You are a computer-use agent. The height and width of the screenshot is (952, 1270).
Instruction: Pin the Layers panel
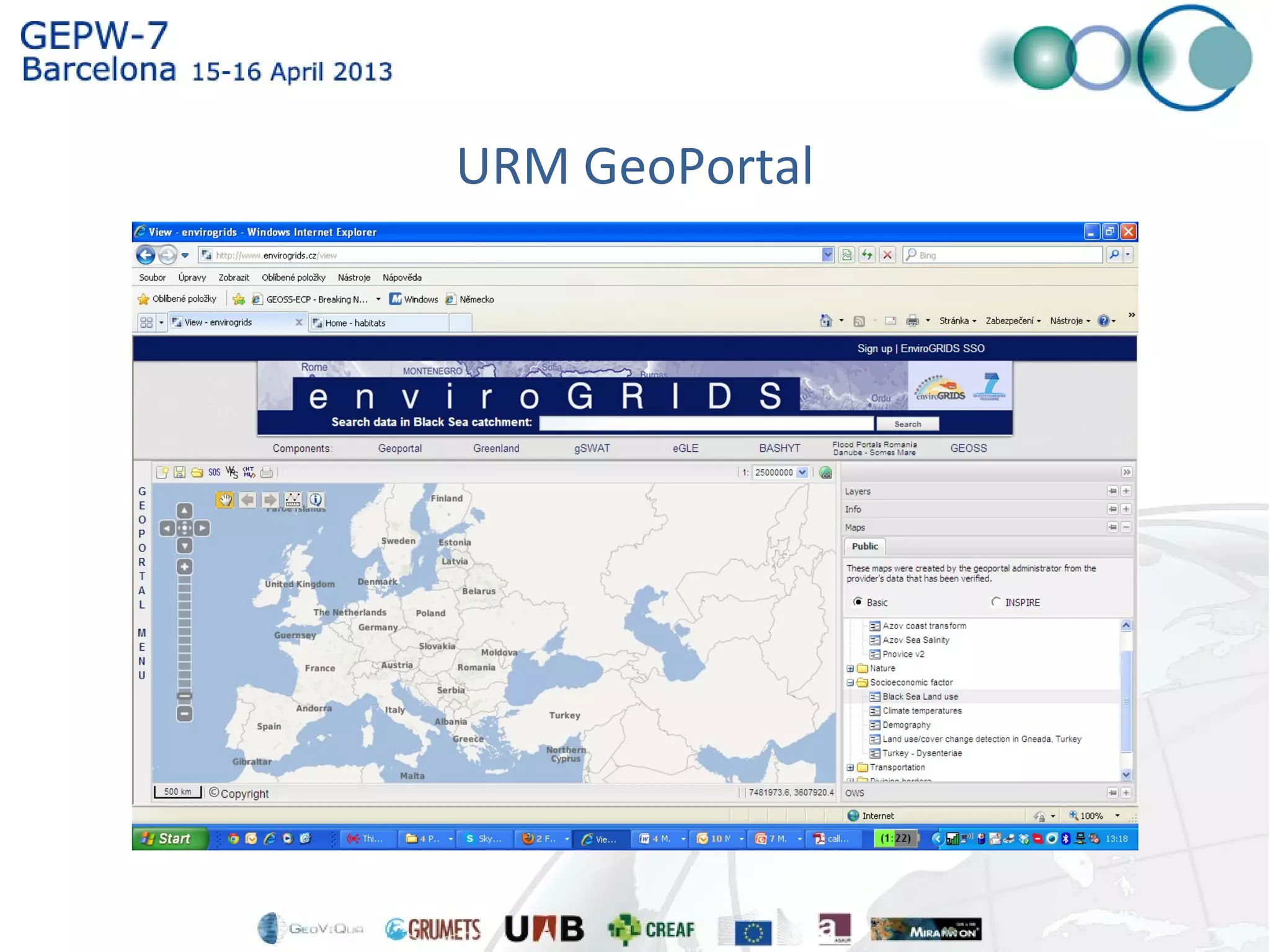coord(1112,491)
